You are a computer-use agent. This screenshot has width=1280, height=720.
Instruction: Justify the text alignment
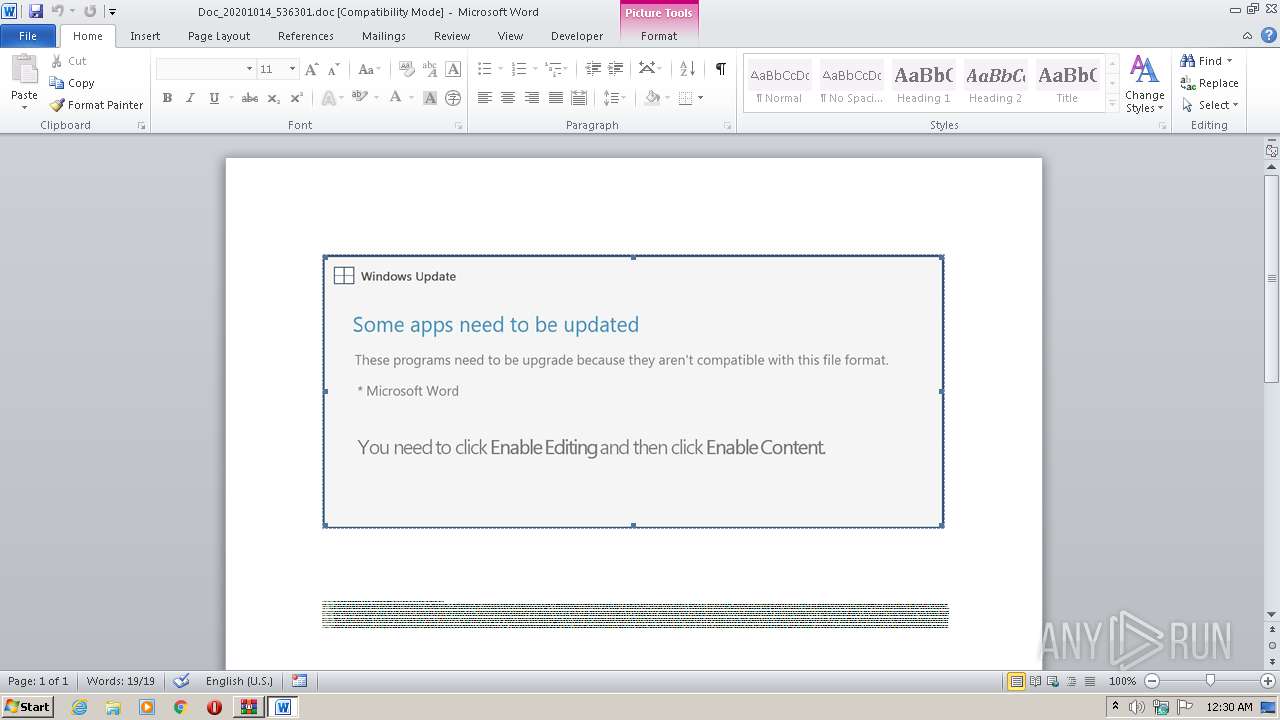point(556,98)
